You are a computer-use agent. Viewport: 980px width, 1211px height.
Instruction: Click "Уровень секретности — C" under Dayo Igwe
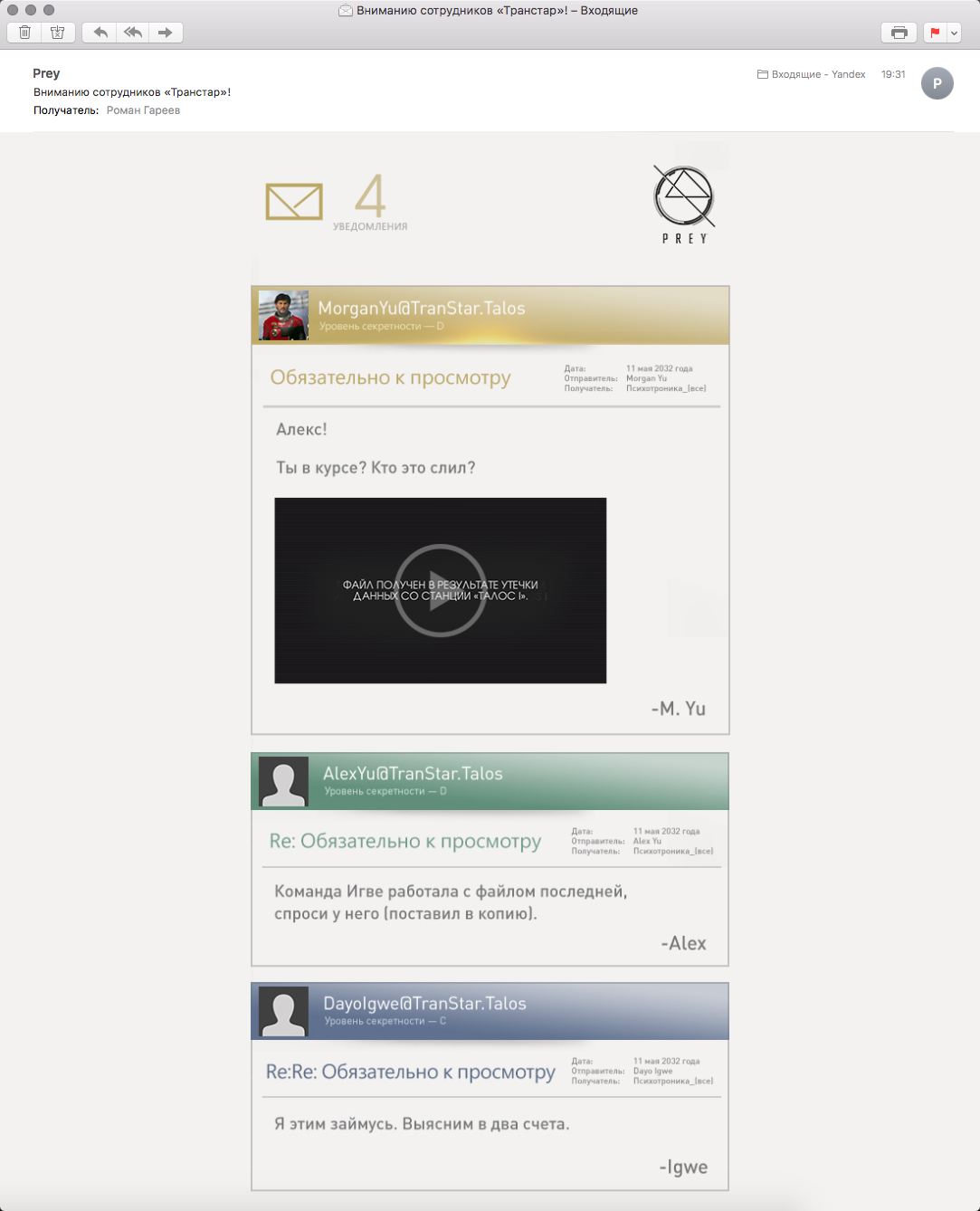(x=385, y=1021)
